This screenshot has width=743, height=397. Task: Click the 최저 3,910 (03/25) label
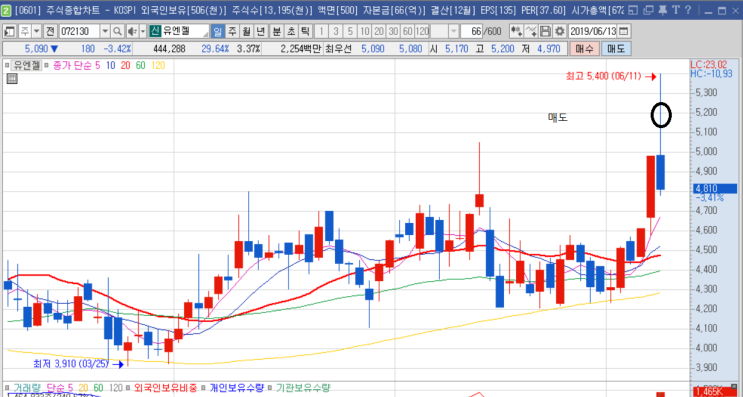71,364
